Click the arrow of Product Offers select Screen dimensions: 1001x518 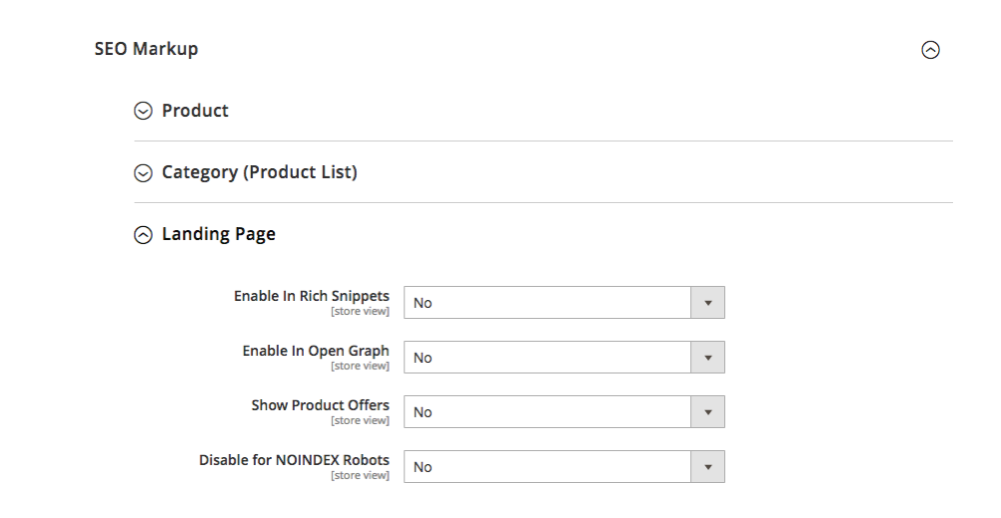(x=707, y=412)
